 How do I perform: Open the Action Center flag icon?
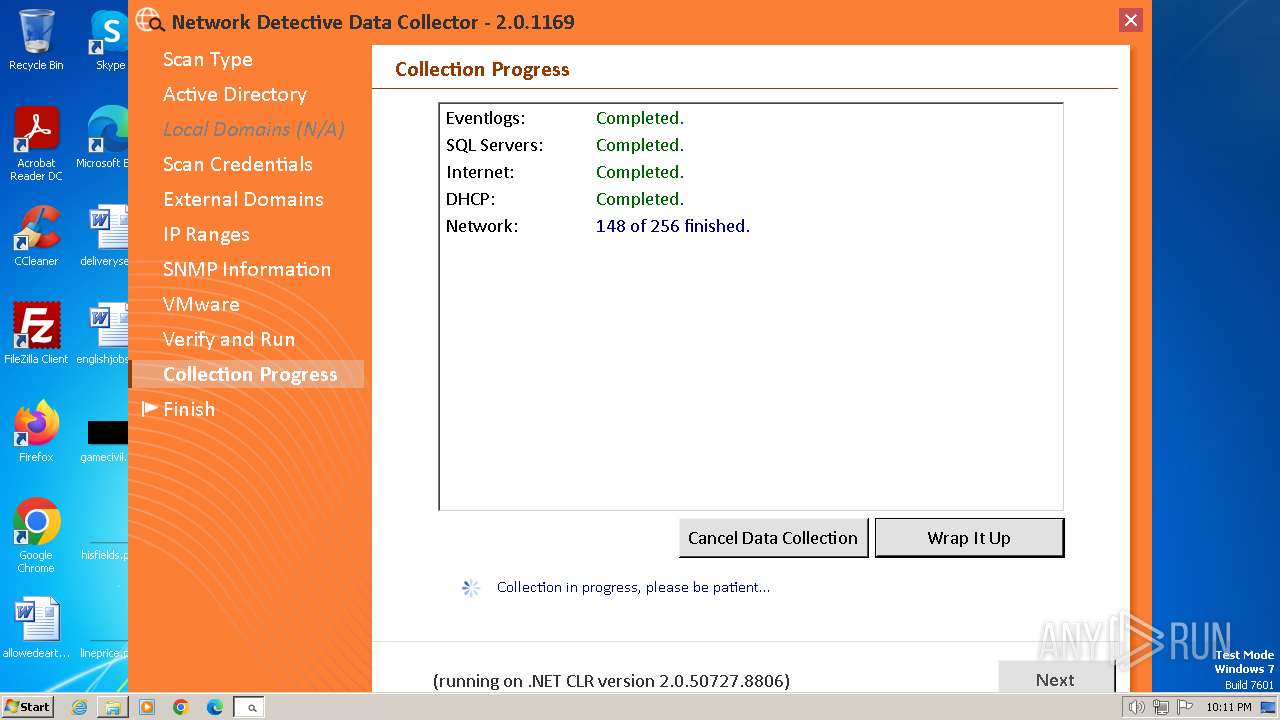coord(1183,707)
